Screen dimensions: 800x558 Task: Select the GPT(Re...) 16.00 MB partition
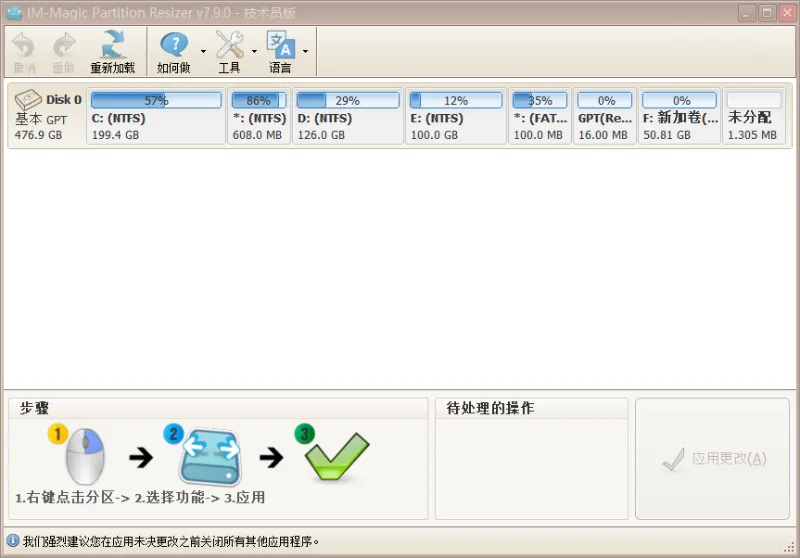(605, 116)
